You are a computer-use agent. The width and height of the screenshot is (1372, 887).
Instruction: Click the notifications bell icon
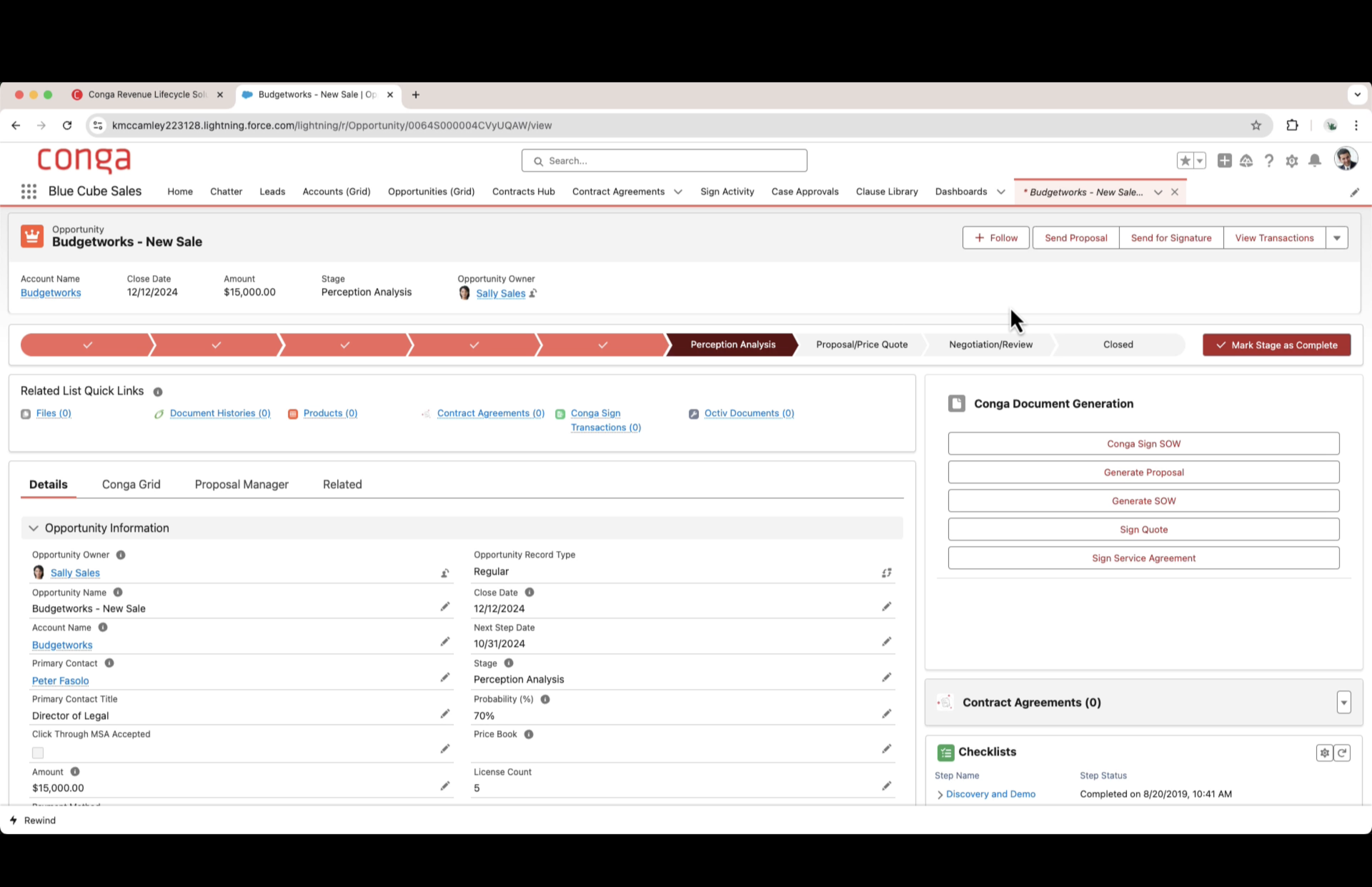coord(1314,161)
